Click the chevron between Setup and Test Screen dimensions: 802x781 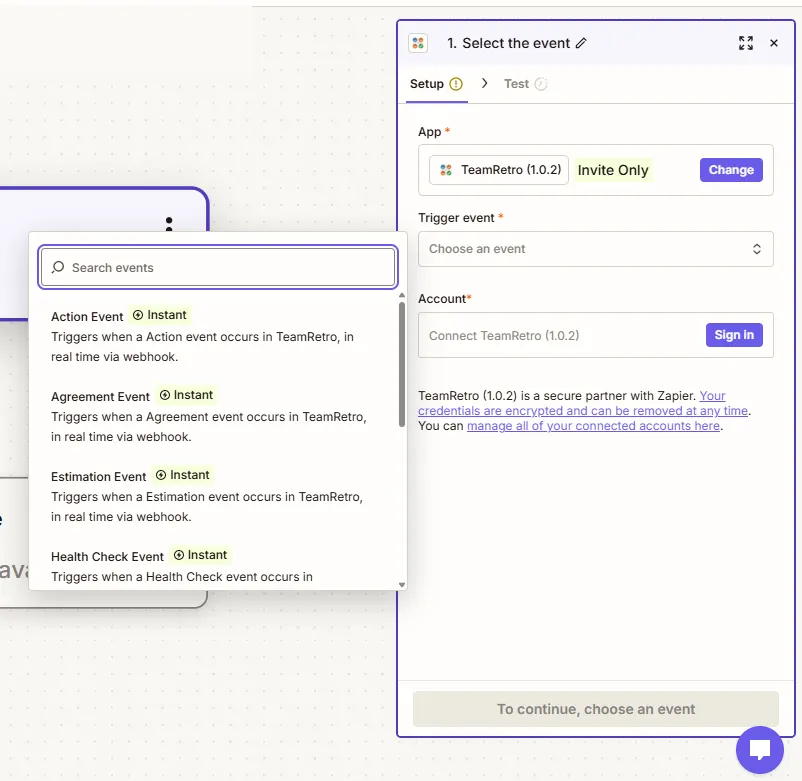(484, 83)
